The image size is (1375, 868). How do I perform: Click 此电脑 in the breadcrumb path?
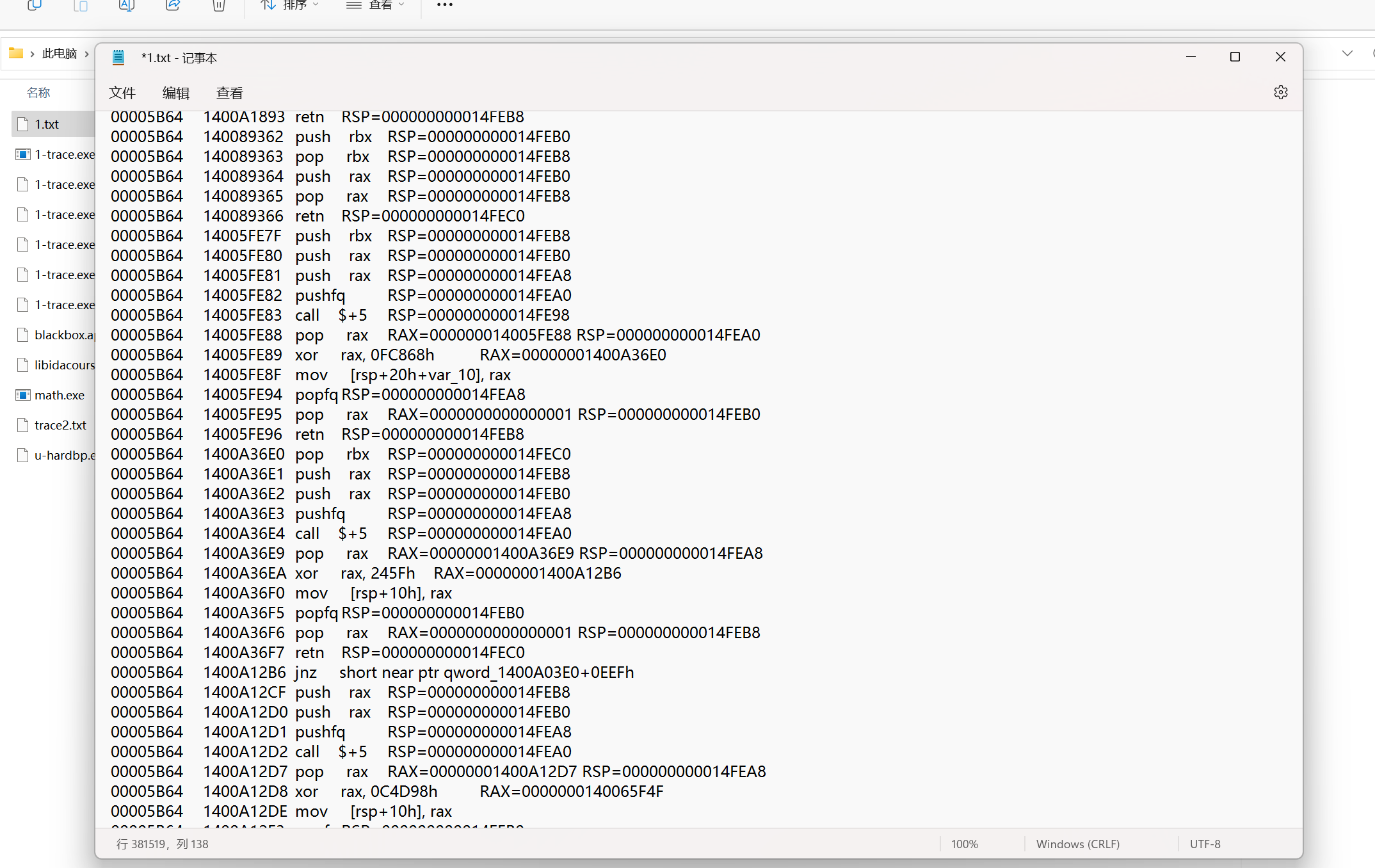[60, 54]
